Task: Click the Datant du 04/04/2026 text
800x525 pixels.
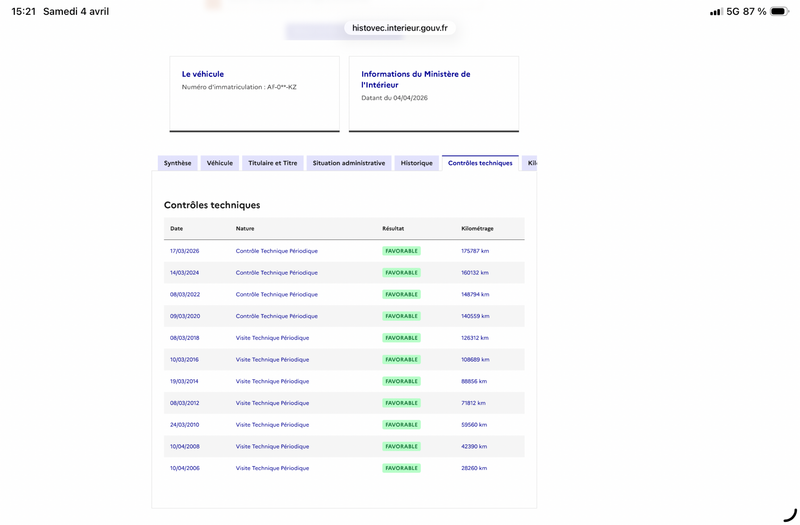Action: [x=394, y=98]
